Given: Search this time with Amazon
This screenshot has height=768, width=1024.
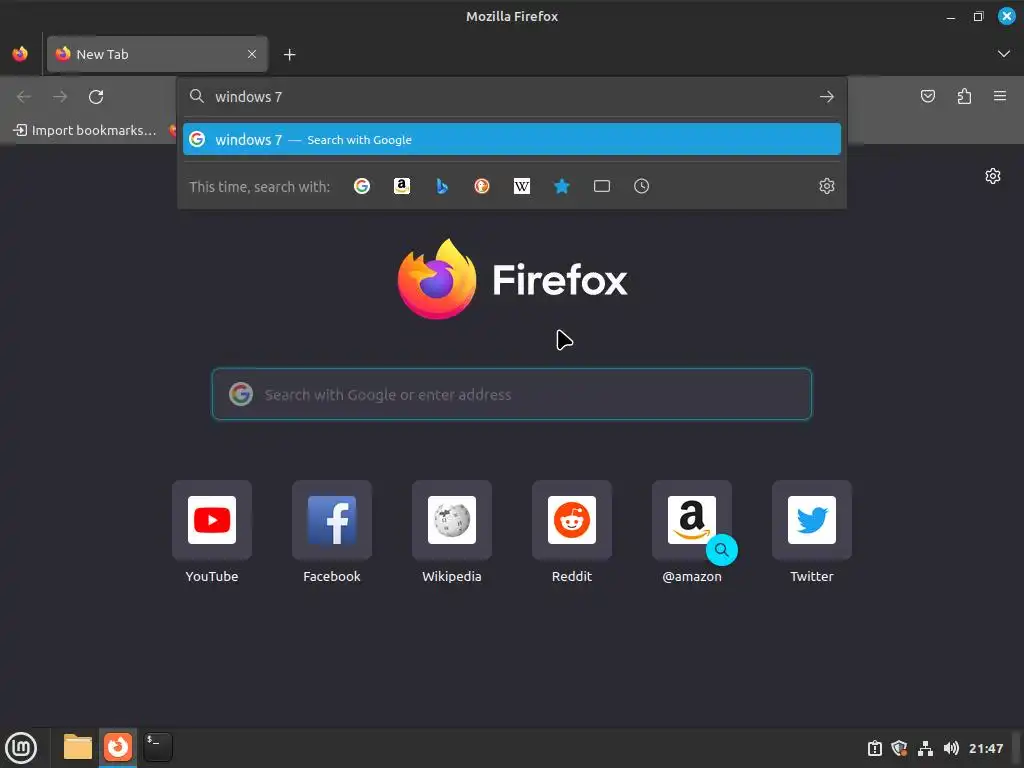Looking at the screenshot, I should click(x=402, y=186).
